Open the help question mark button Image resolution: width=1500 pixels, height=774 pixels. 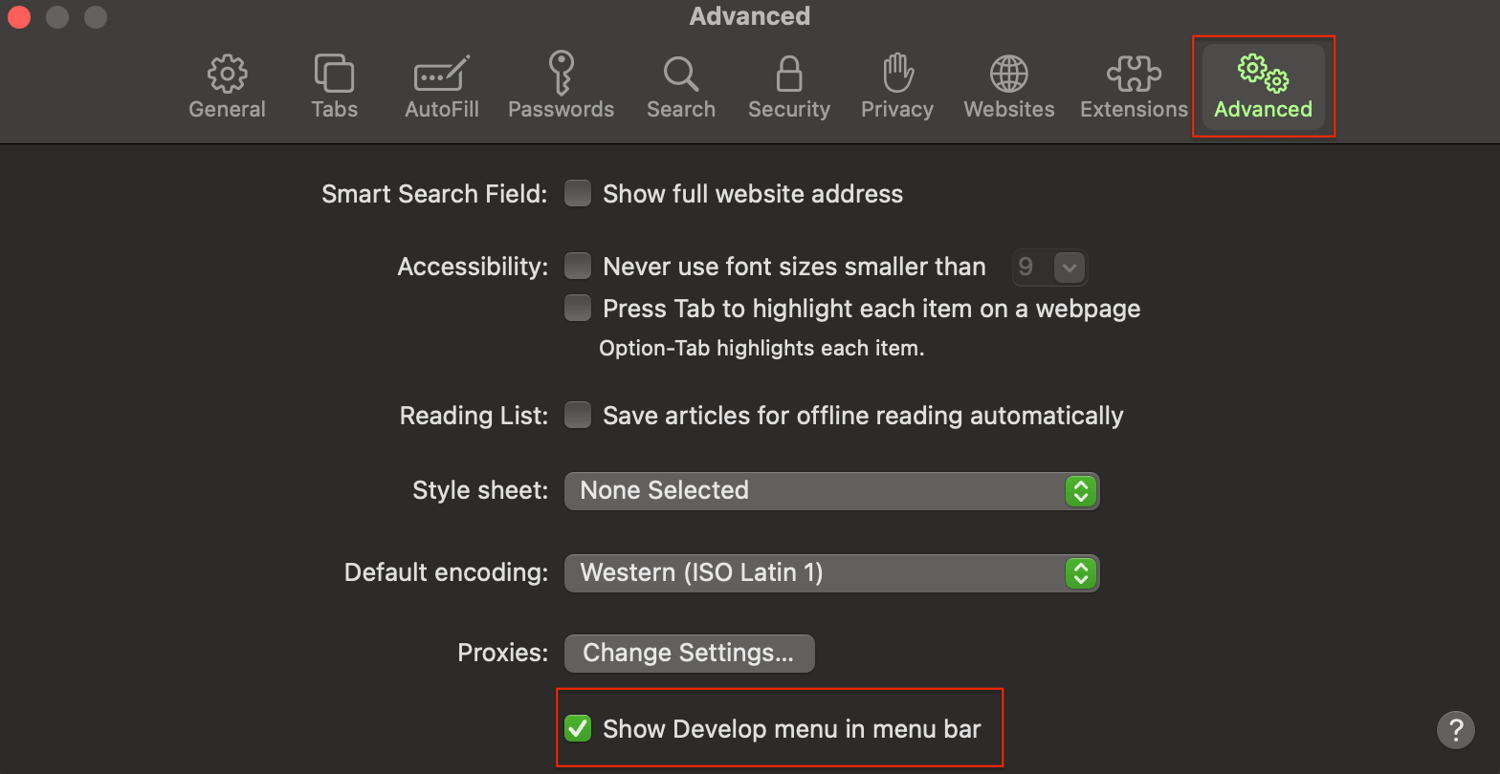[1456, 729]
